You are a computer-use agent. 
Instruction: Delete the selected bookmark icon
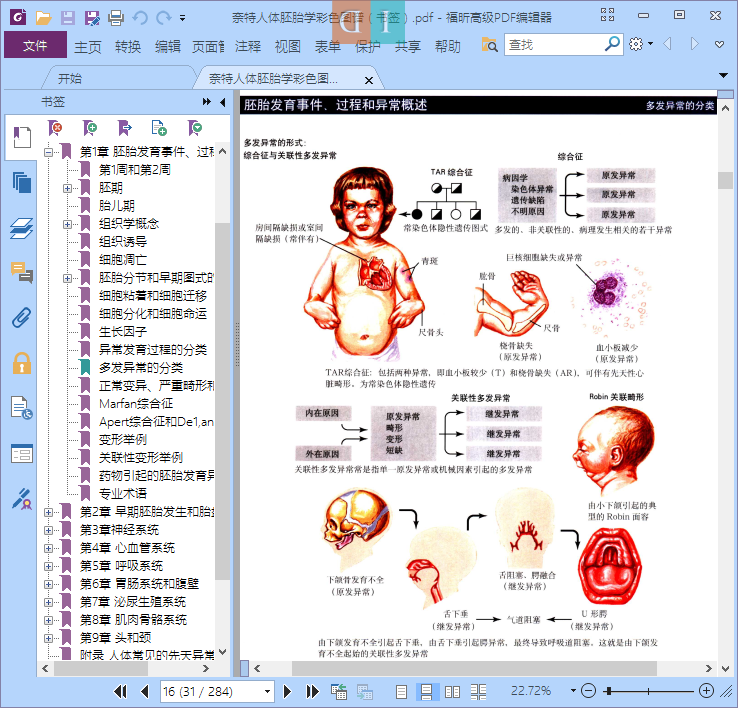55,128
